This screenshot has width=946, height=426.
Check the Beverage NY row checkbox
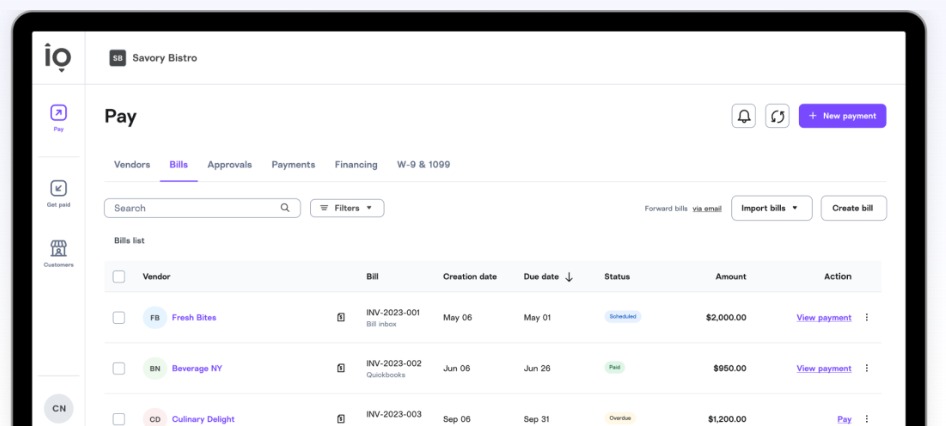point(119,368)
